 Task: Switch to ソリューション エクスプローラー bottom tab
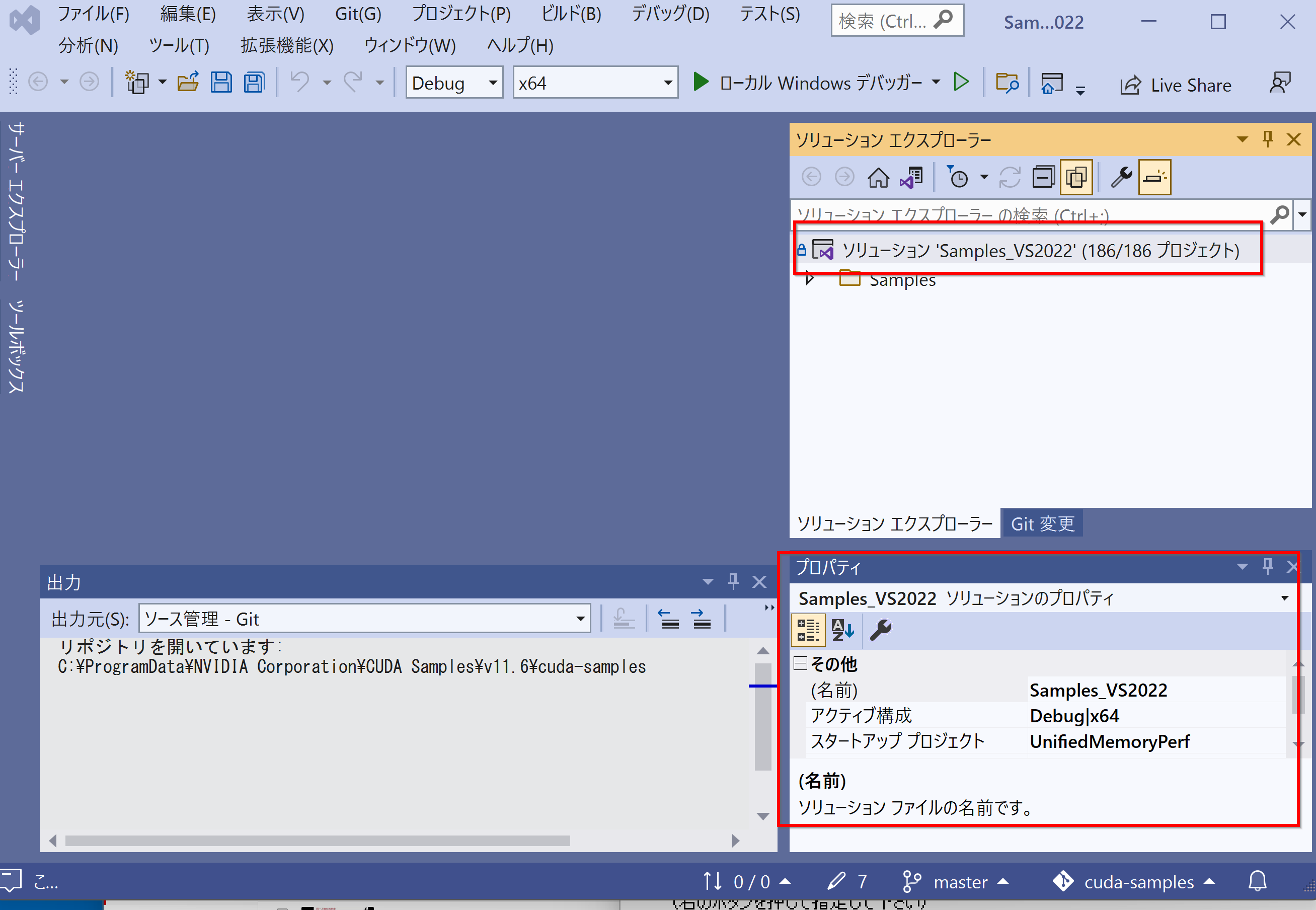[894, 523]
